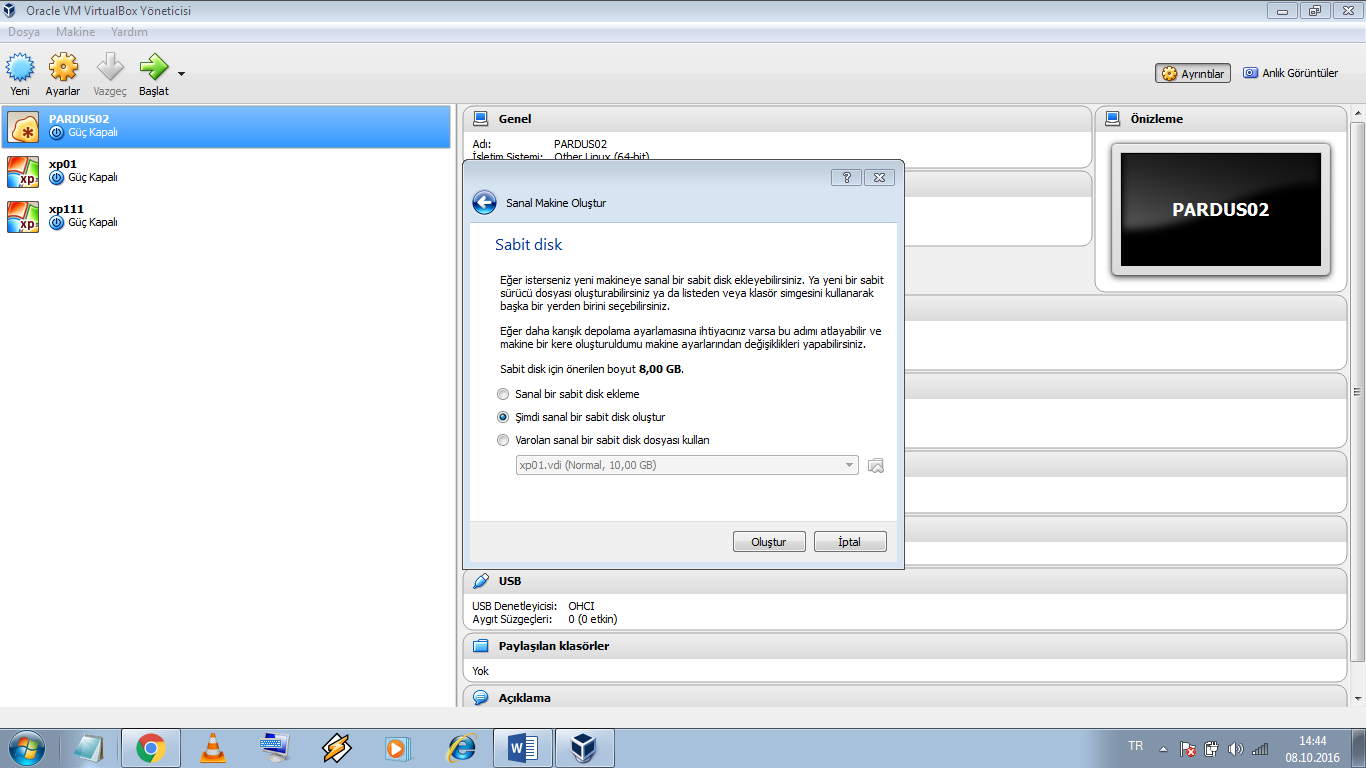This screenshot has width=1366, height=768.
Task: Click the Windows Media Player taskbar icon
Action: click(x=399, y=748)
